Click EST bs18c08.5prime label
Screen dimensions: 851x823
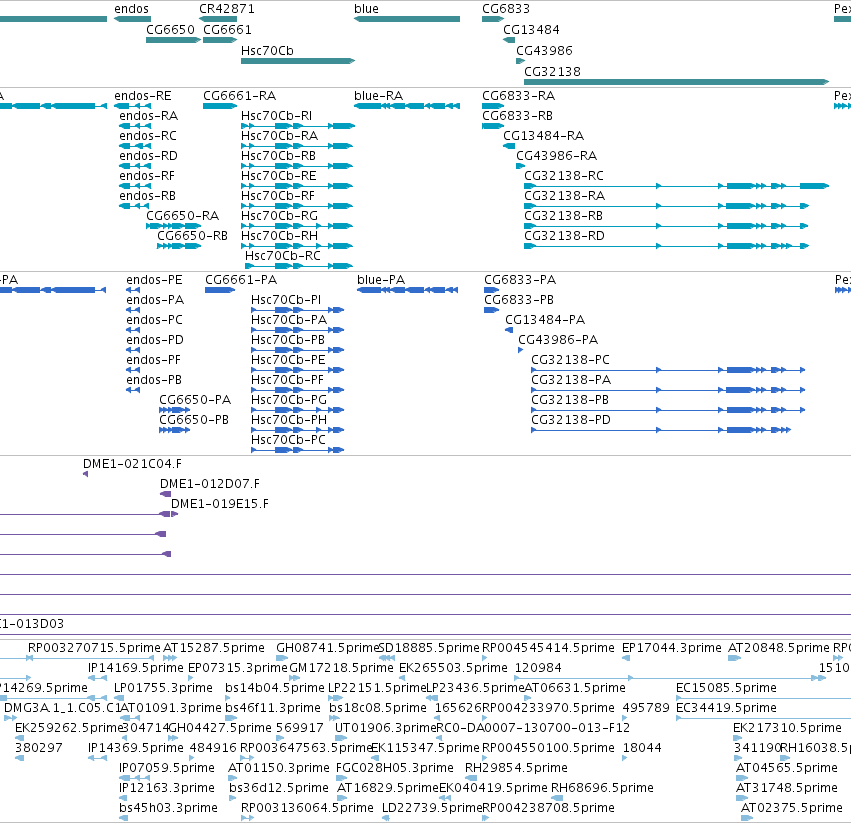coord(378,708)
